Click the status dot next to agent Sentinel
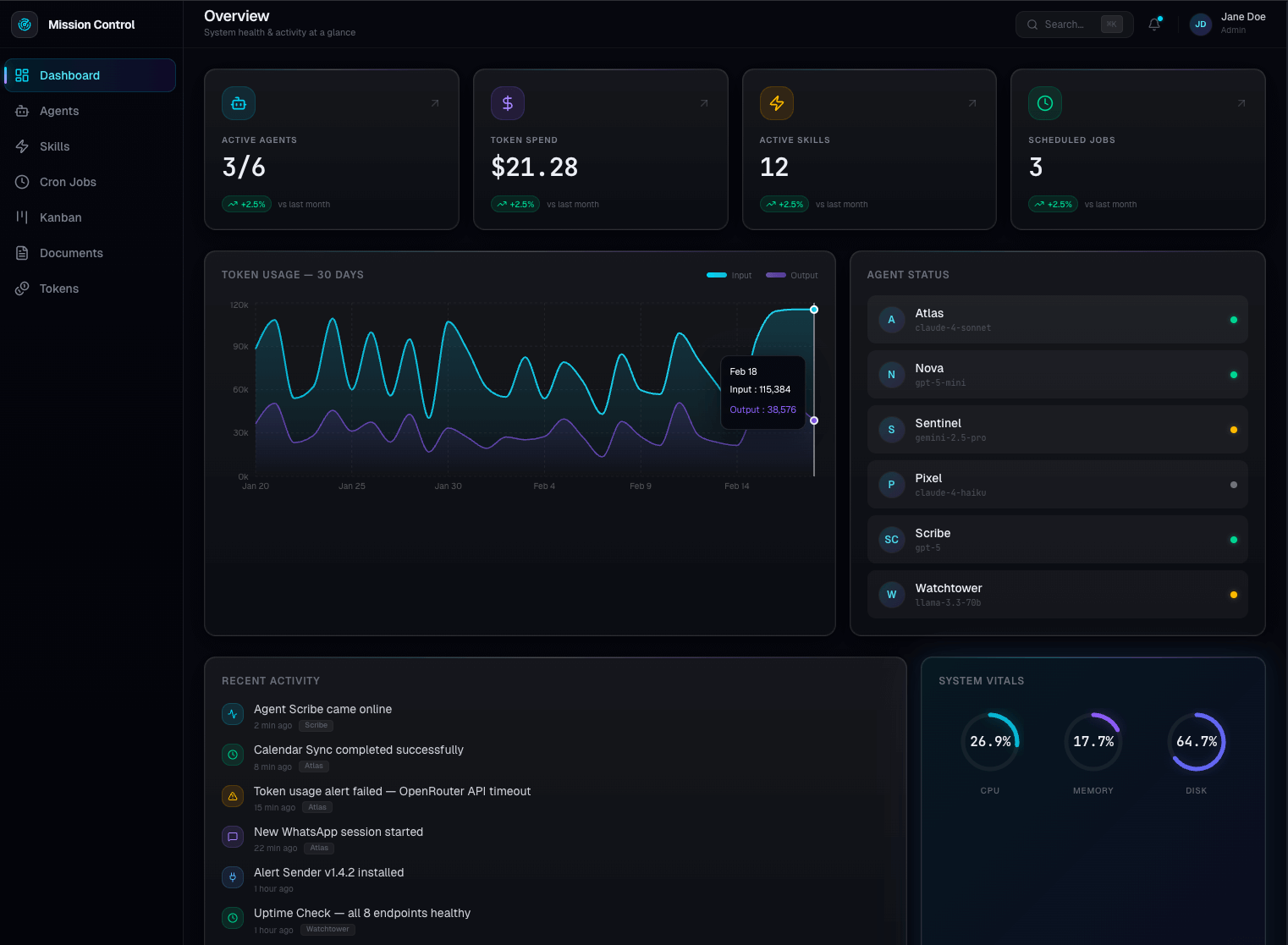 (1233, 429)
